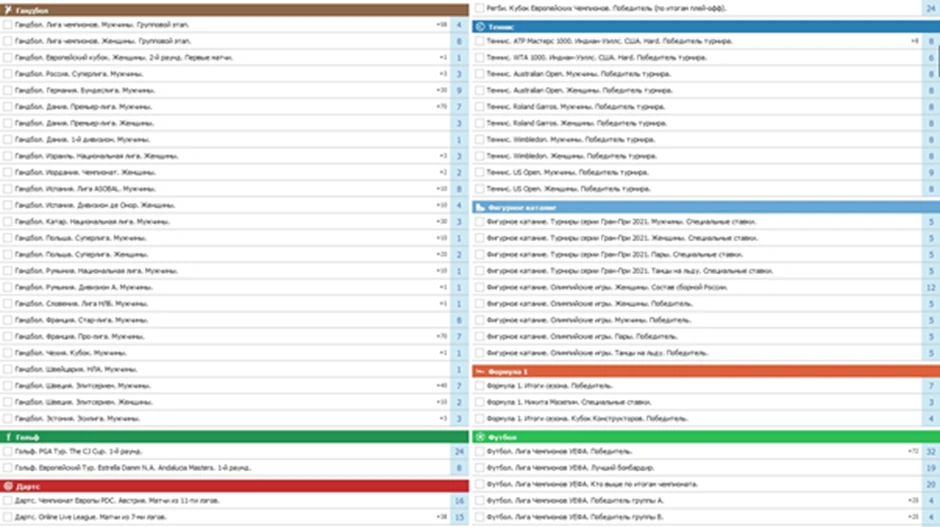Check Теннис ATP Мастерс 1000 Индиан-Уэллс row

480,41
